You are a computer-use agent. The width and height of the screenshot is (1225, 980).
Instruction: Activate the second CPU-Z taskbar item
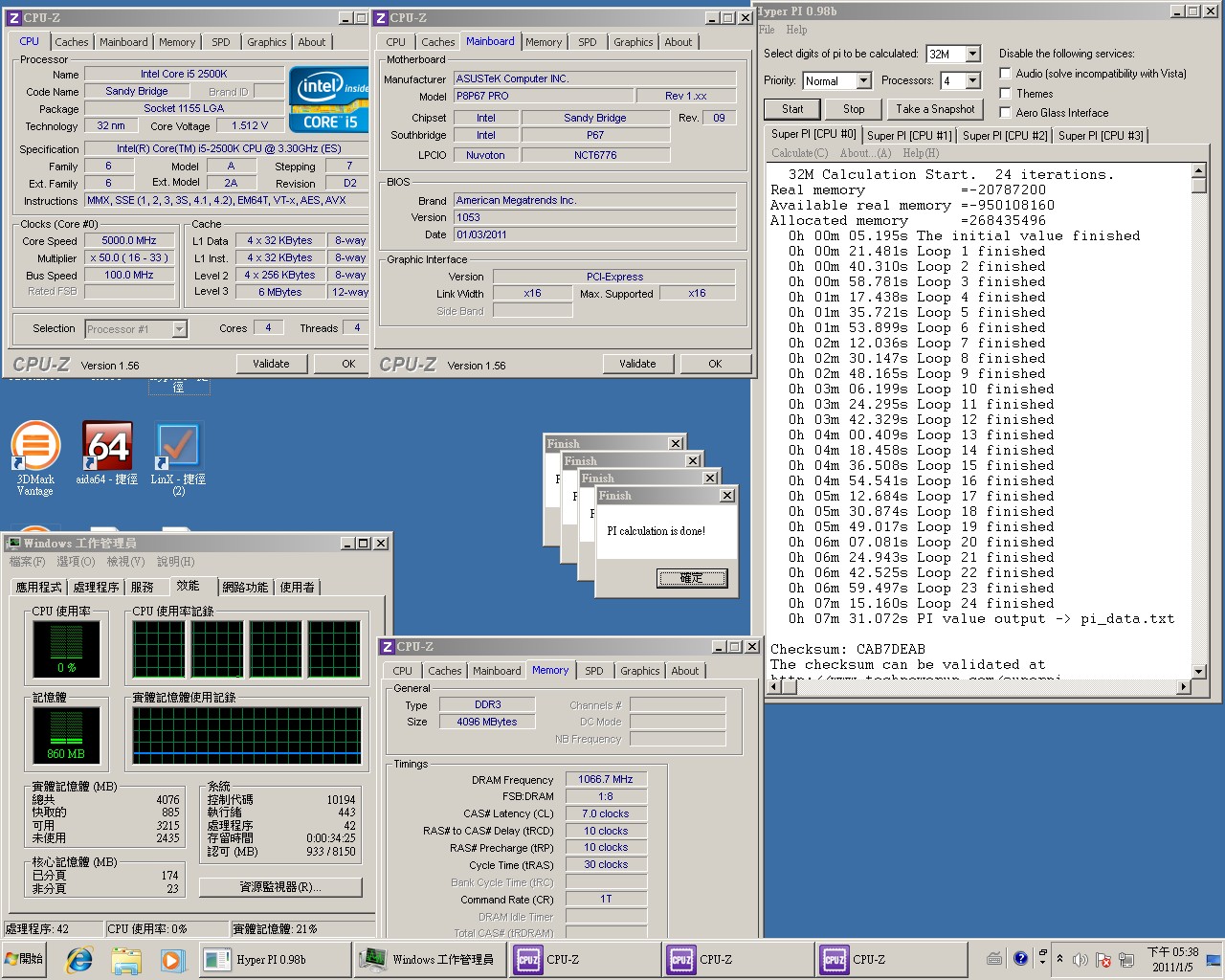[737, 960]
